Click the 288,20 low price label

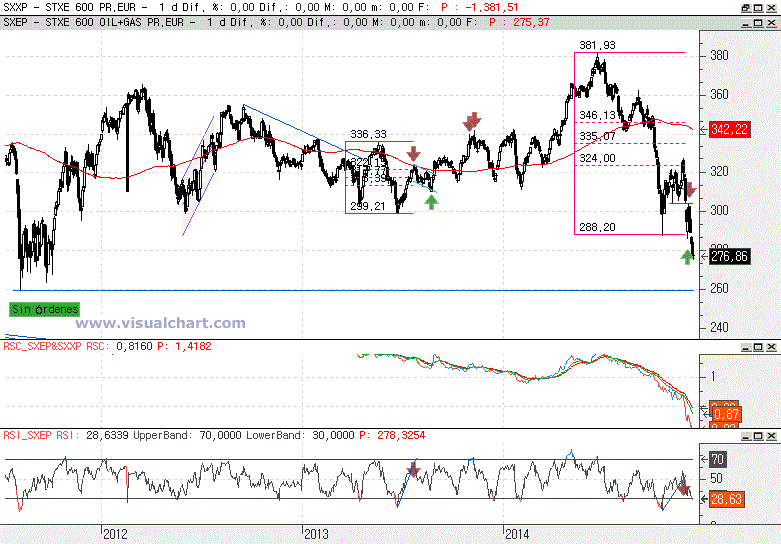[x=597, y=227]
